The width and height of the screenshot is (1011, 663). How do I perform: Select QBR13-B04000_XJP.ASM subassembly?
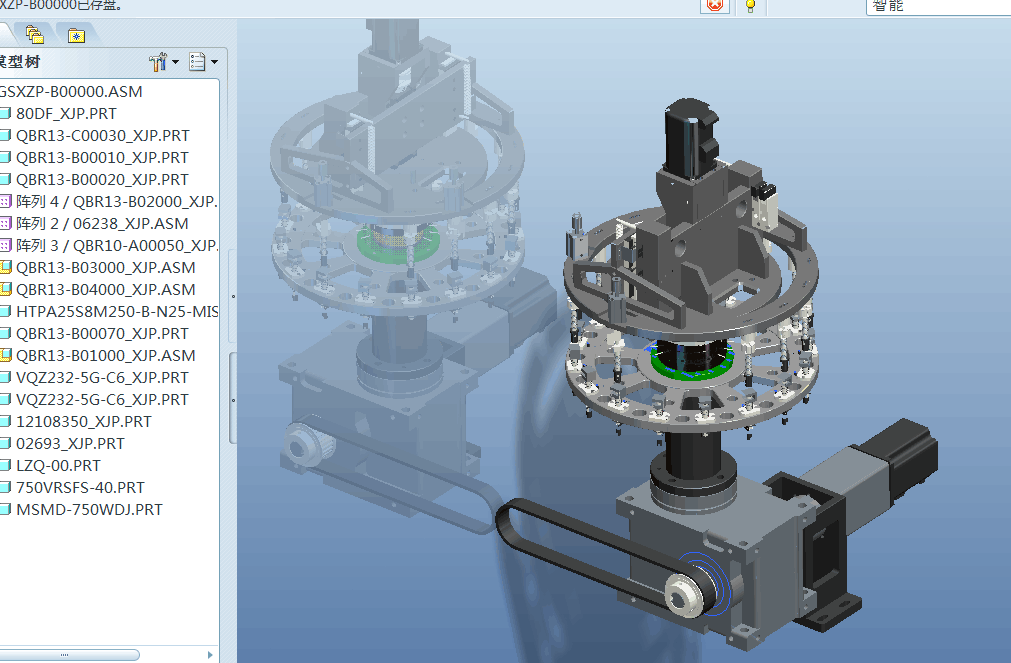pos(106,289)
